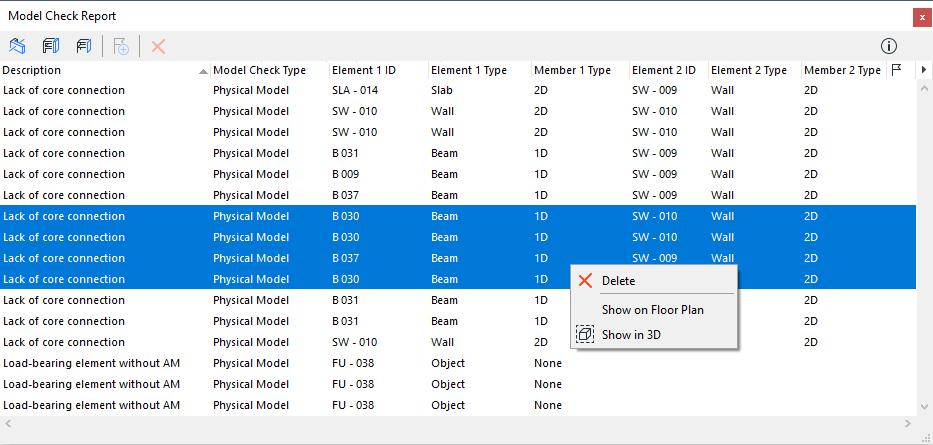
Task: Close the Model Check Report window
Action: 922,18
